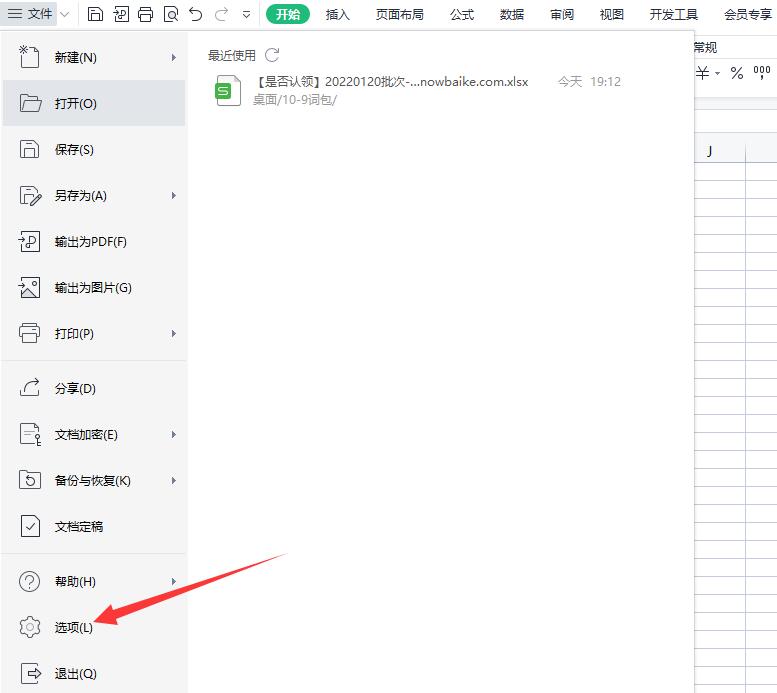Expand the 另存为(A) submenu arrow
The height and width of the screenshot is (693, 777).
pos(173,195)
